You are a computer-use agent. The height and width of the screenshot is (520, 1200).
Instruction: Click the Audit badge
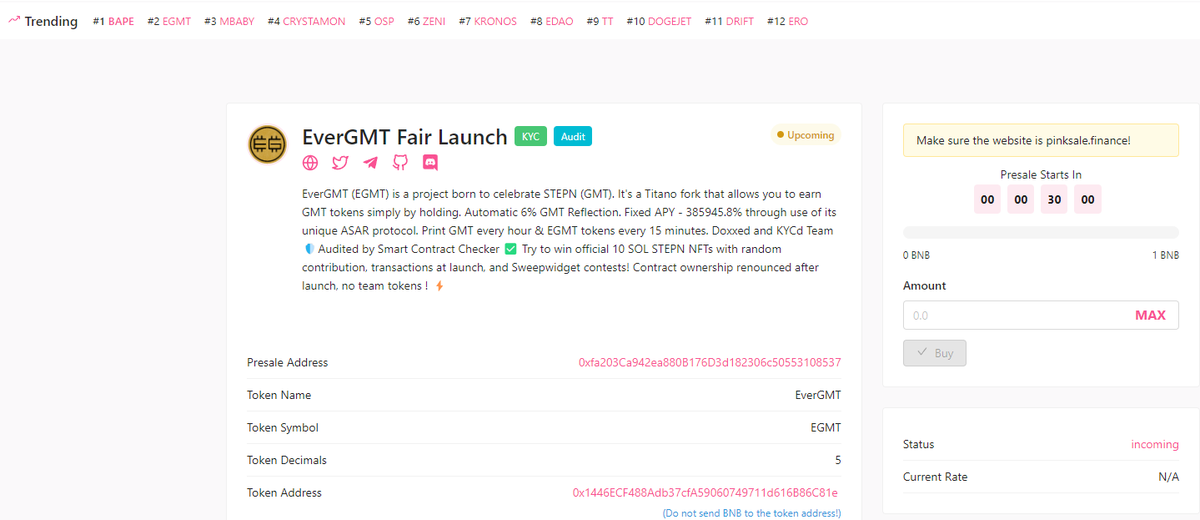(573, 136)
